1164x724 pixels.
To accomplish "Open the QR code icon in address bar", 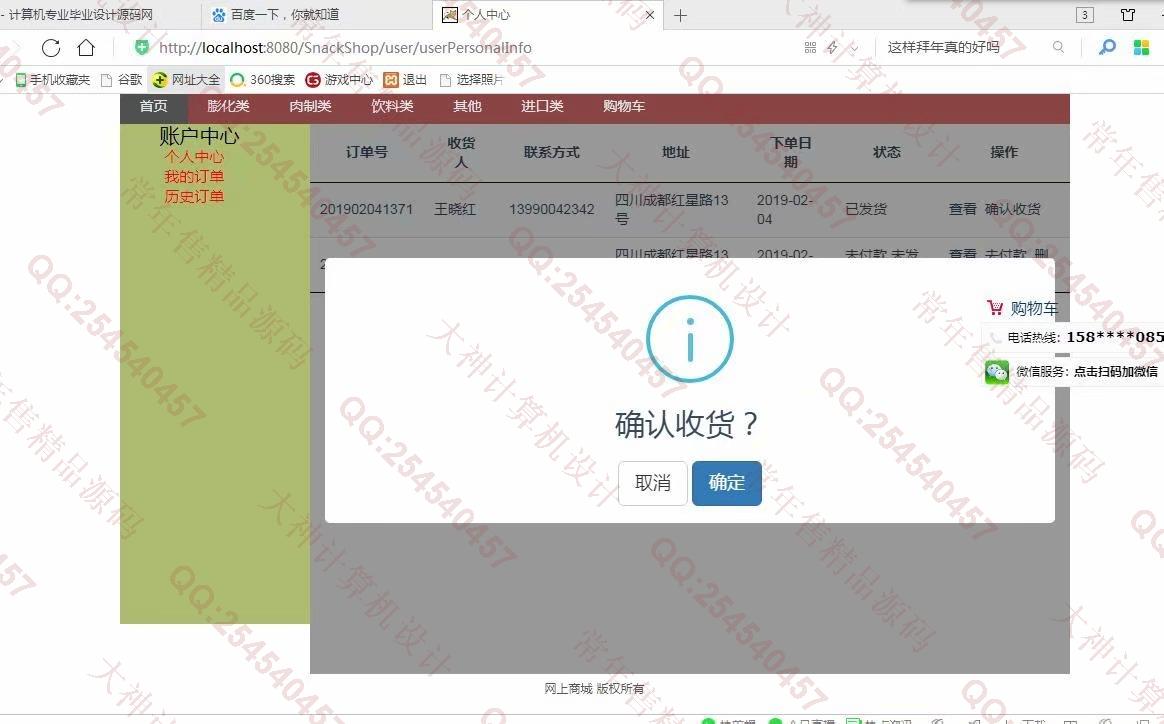I will (x=810, y=48).
